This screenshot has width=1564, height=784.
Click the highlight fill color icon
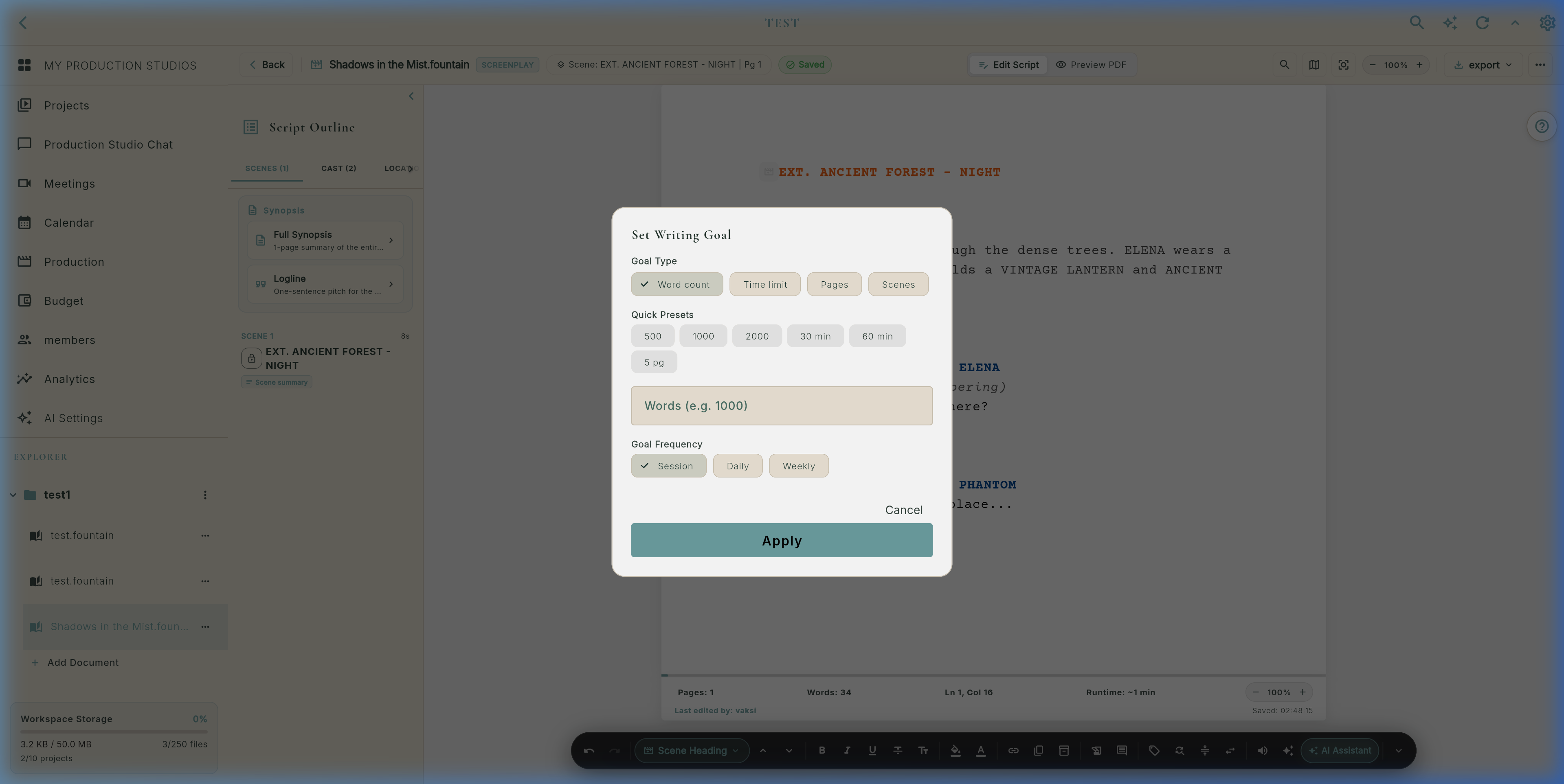point(955,751)
